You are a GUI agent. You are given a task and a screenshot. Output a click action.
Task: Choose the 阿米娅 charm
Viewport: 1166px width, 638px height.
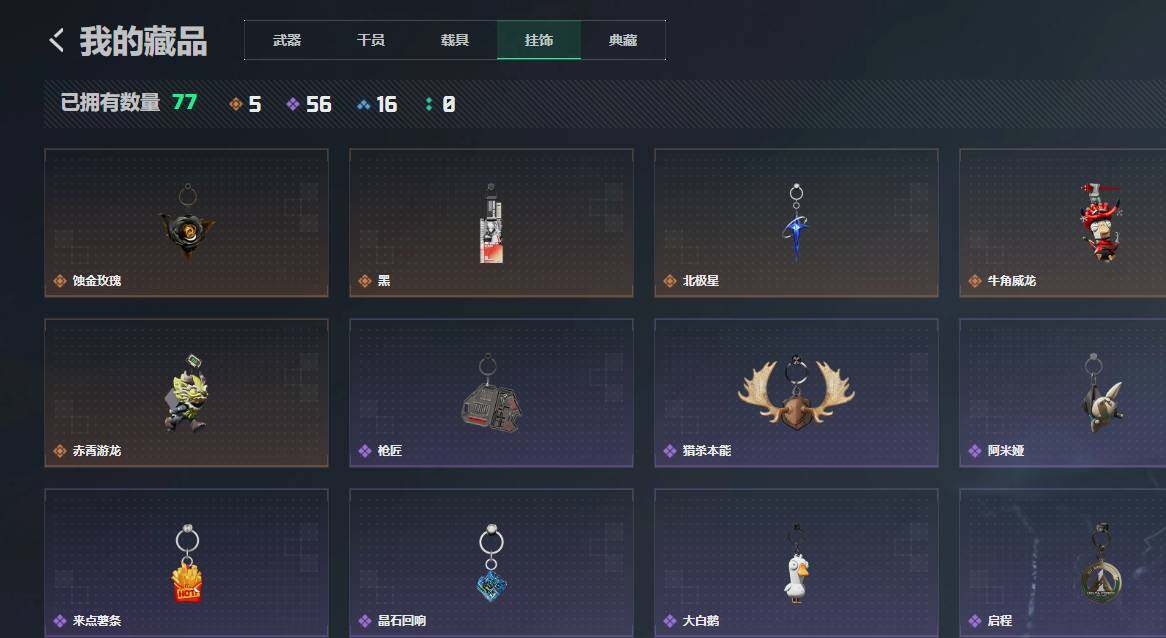1063,393
